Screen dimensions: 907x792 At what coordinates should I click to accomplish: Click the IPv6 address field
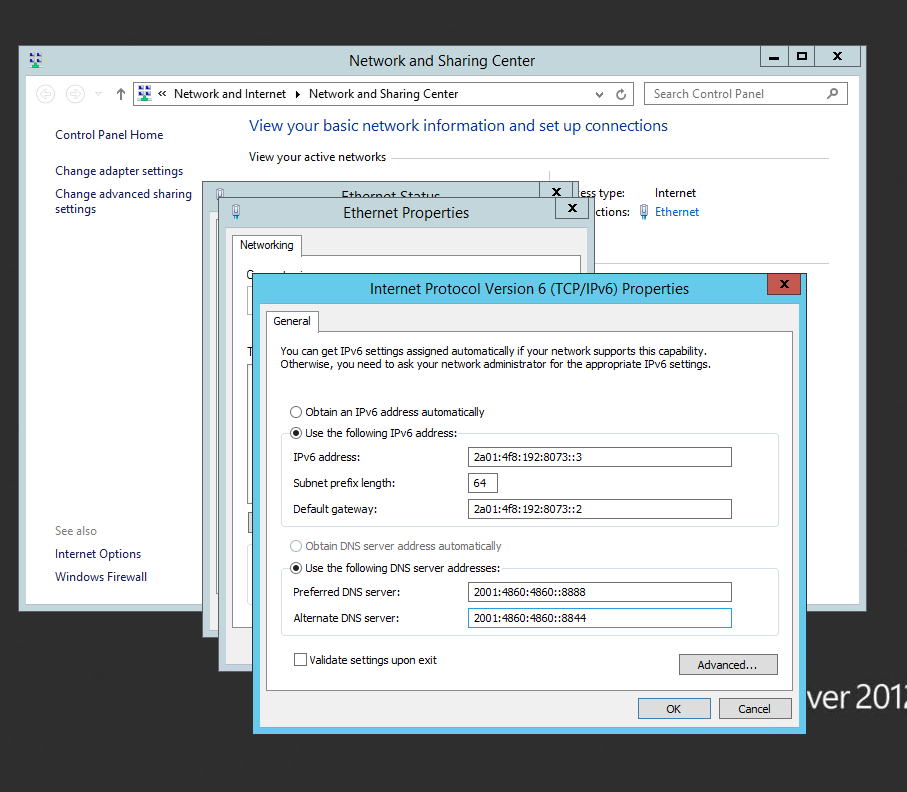coord(599,457)
